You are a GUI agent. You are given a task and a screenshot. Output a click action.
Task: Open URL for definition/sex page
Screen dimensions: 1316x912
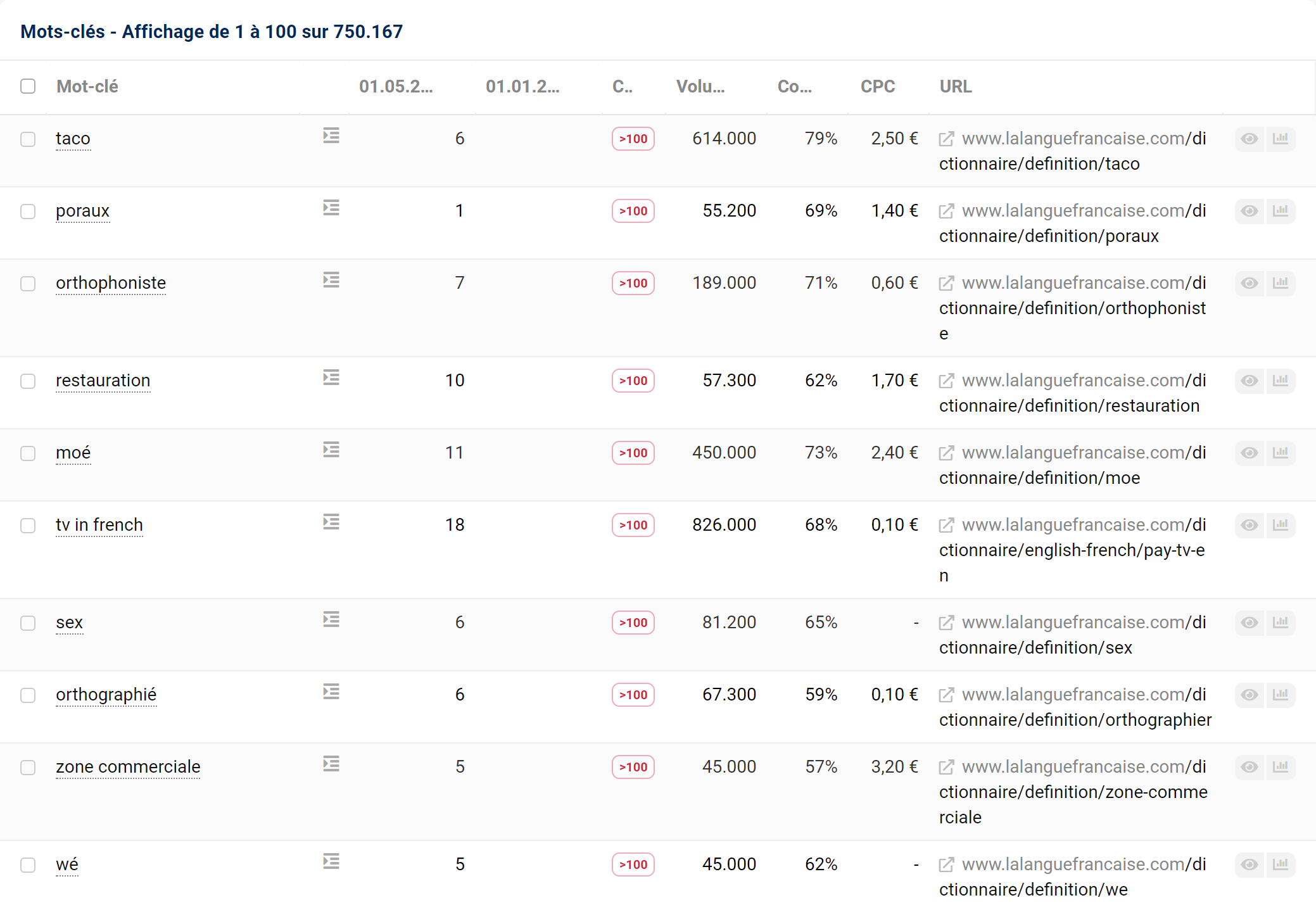point(1073,635)
